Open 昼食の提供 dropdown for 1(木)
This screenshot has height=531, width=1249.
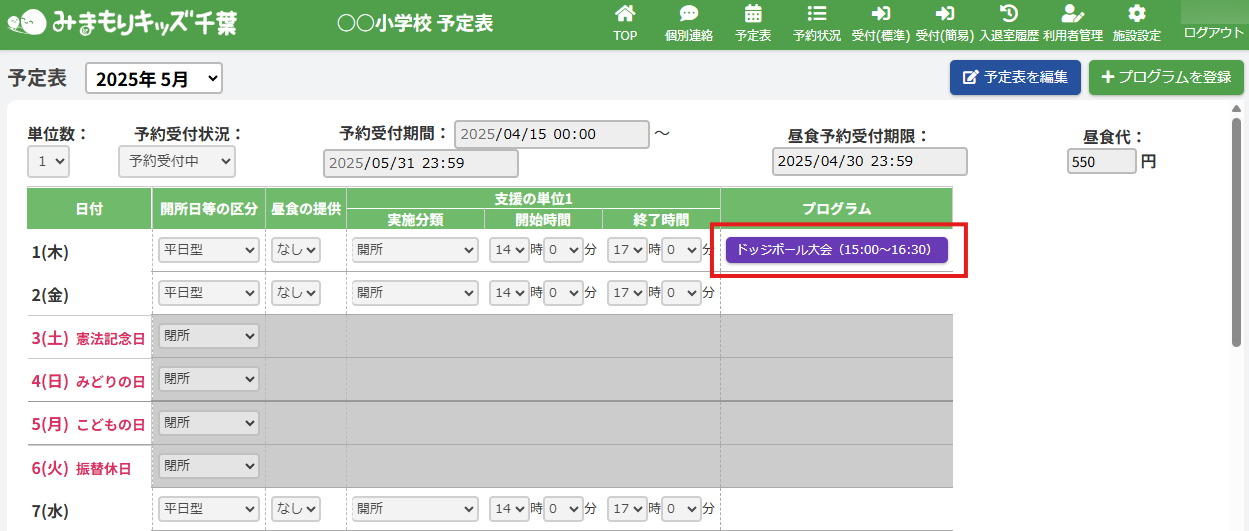click(296, 250)
